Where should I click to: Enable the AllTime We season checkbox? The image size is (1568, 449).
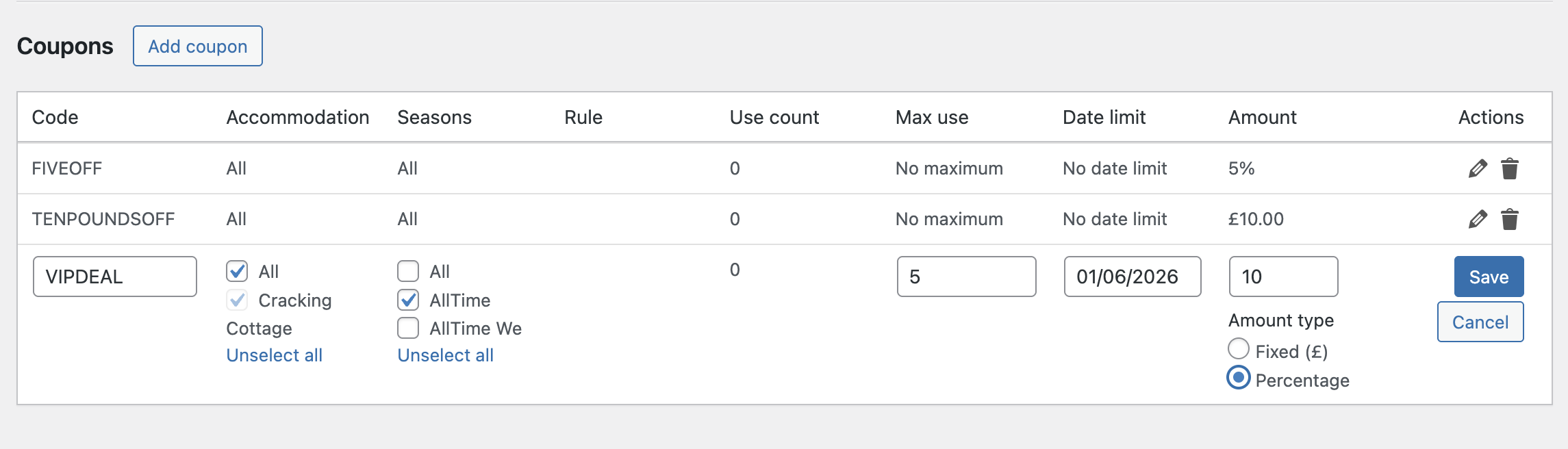[408, 329]
